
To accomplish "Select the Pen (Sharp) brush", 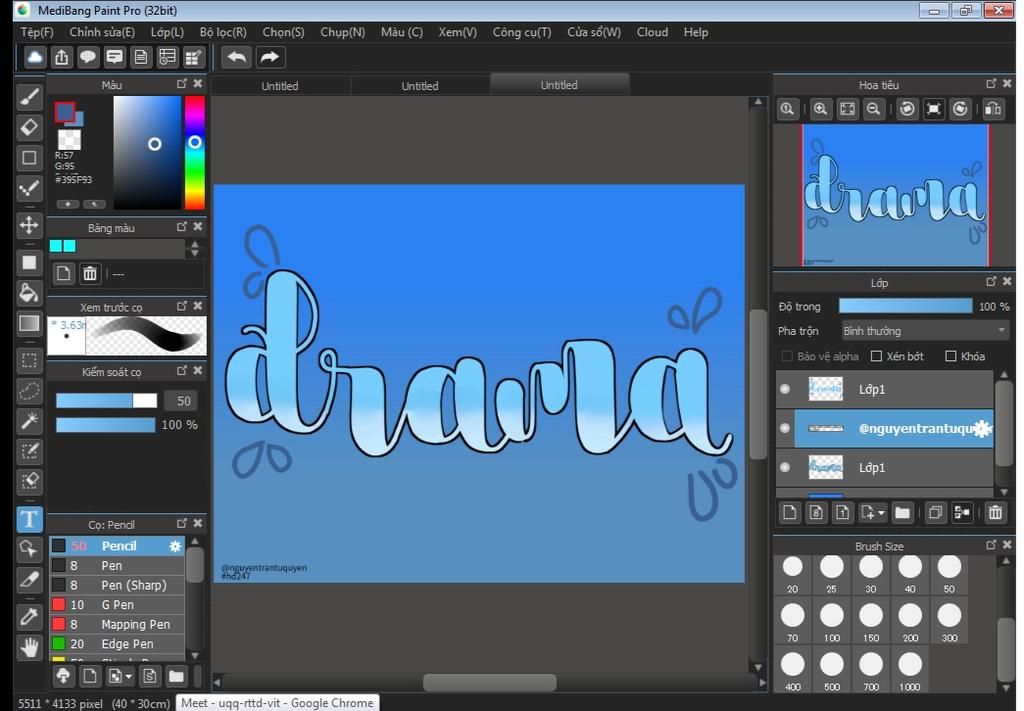I will tap(118, 585).
